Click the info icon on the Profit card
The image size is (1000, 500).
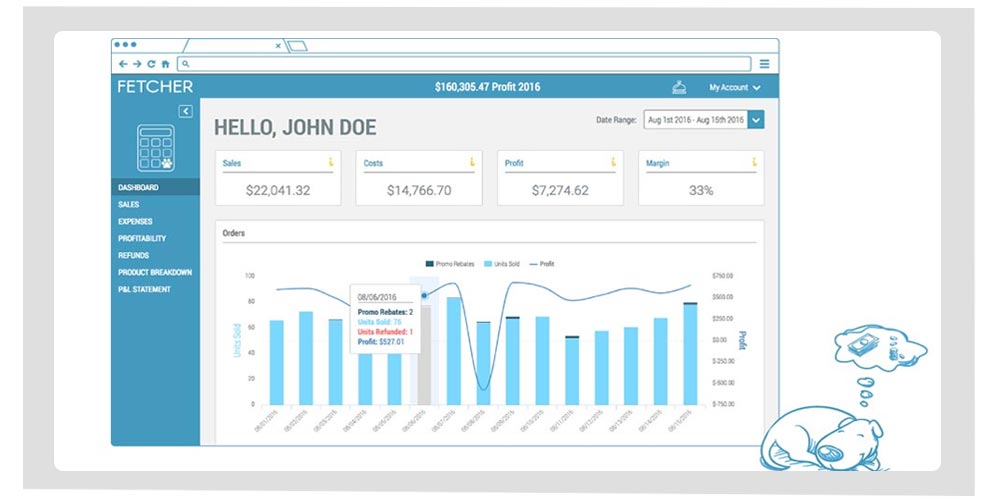click(612, 162)
